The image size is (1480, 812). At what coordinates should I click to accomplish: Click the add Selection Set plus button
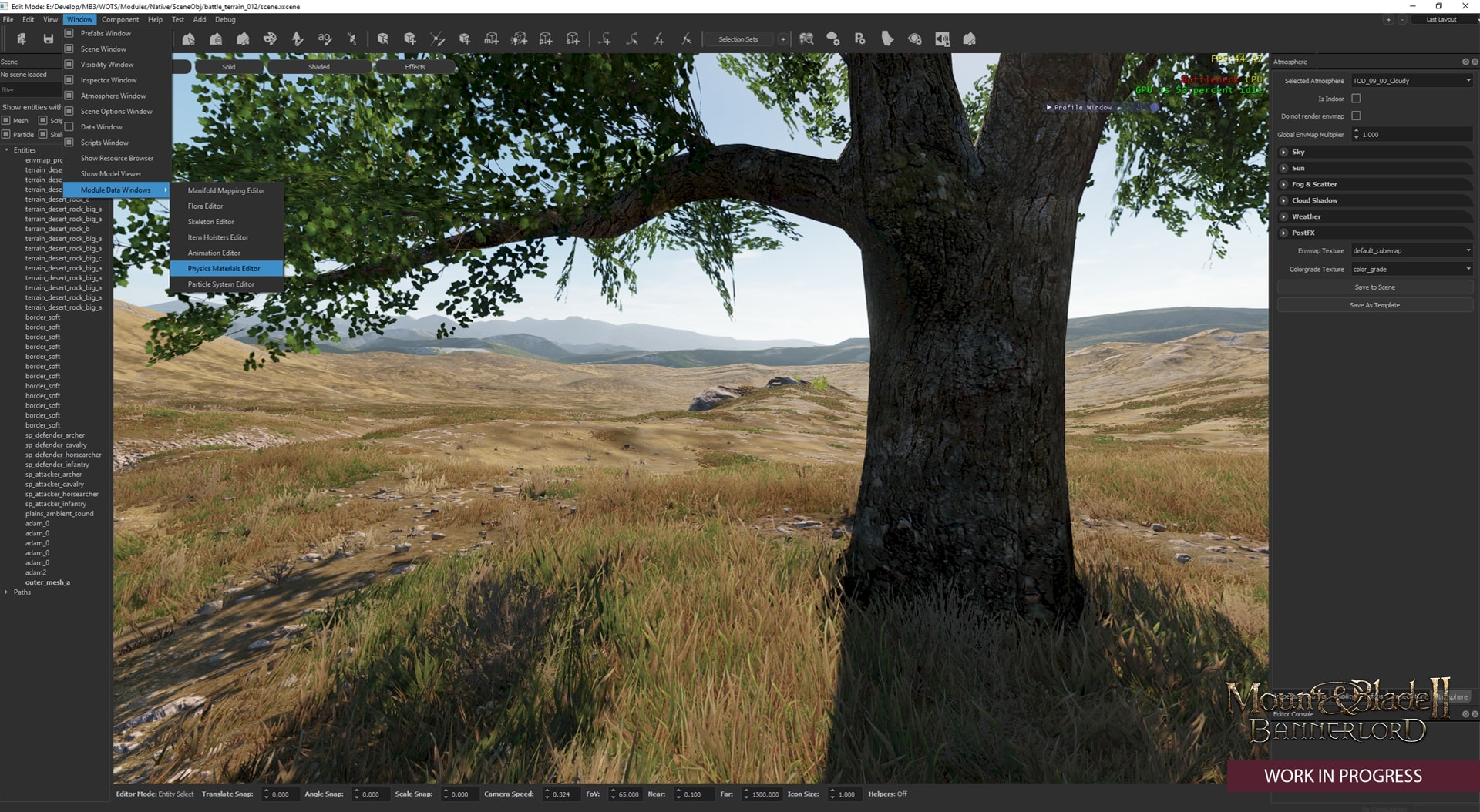[783, 39]
